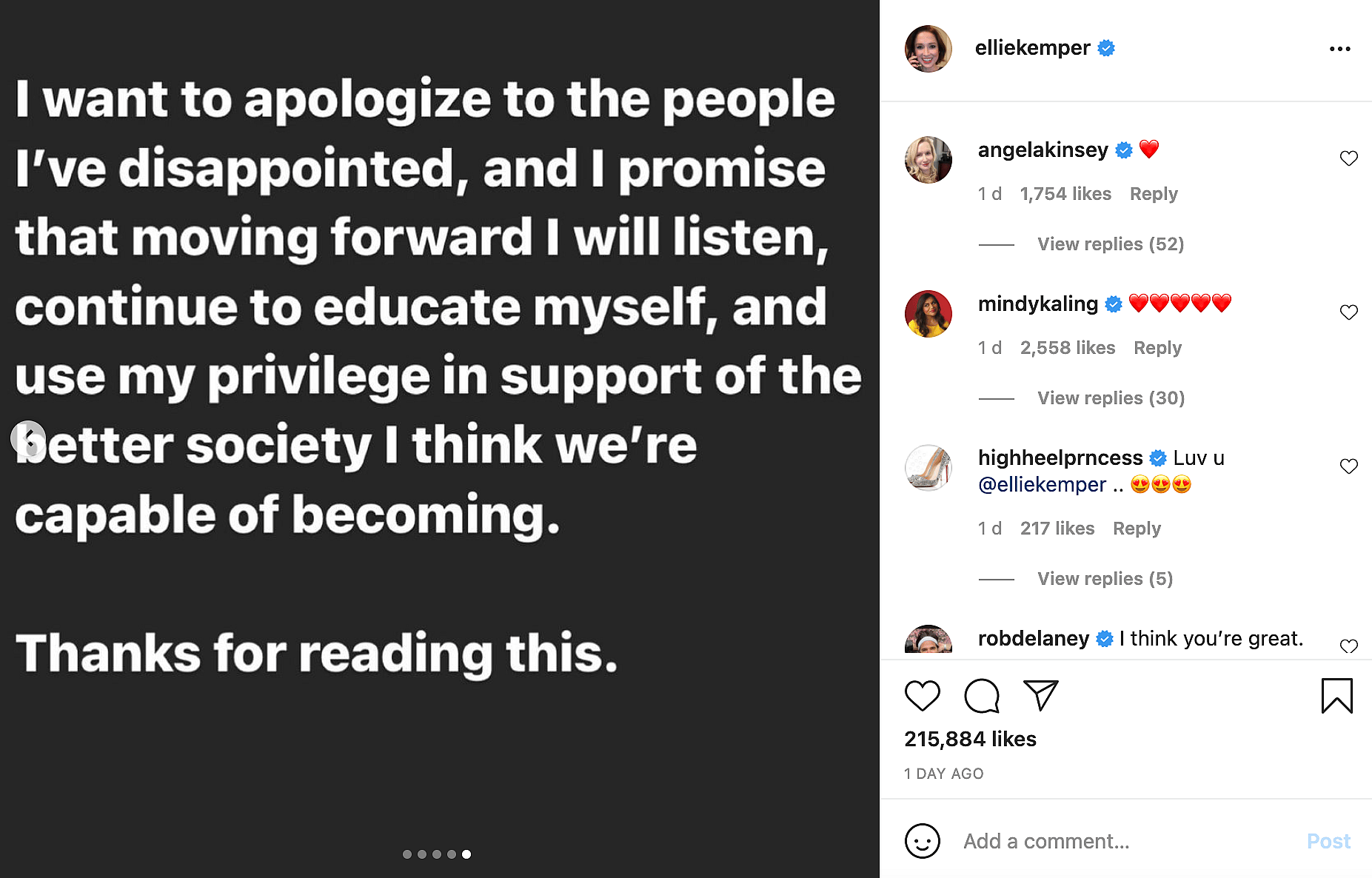The width and height of the screenshot is (1372, 878).
Task: Like angelakinsey's comment
Action: 1348,158
